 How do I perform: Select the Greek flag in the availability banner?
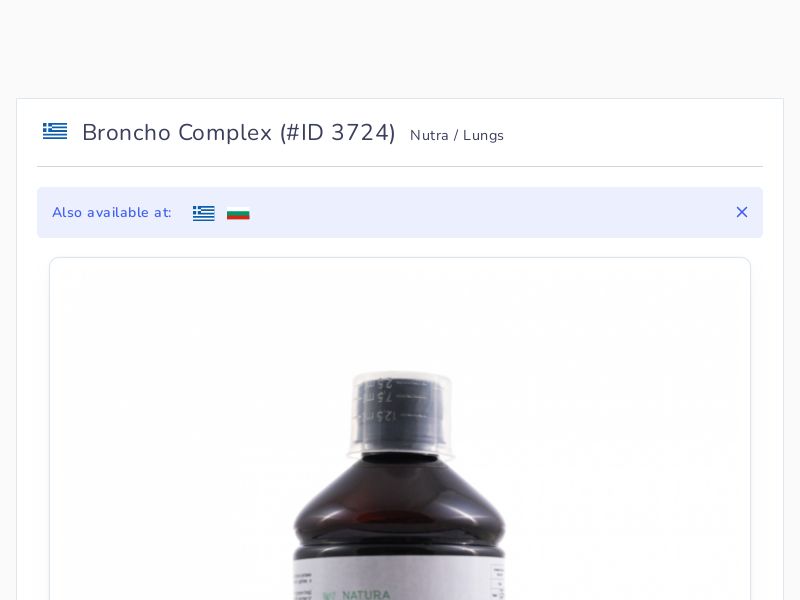tap(204, 213)
